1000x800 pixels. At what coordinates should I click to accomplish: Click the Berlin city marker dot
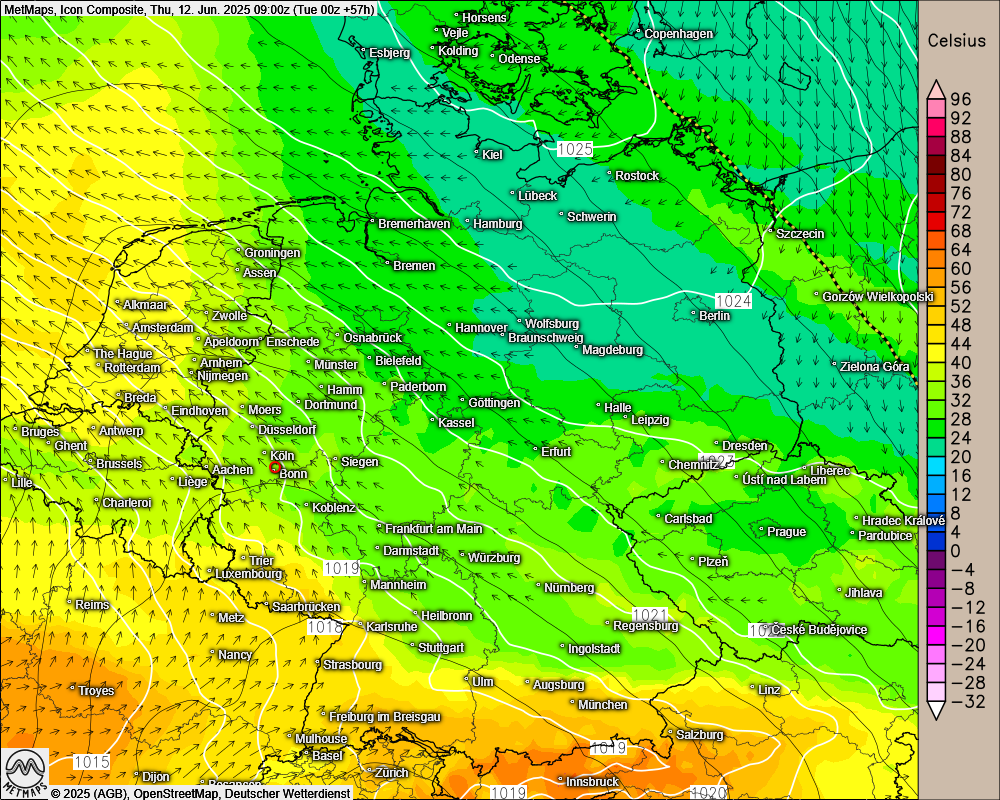click(694, 314)
